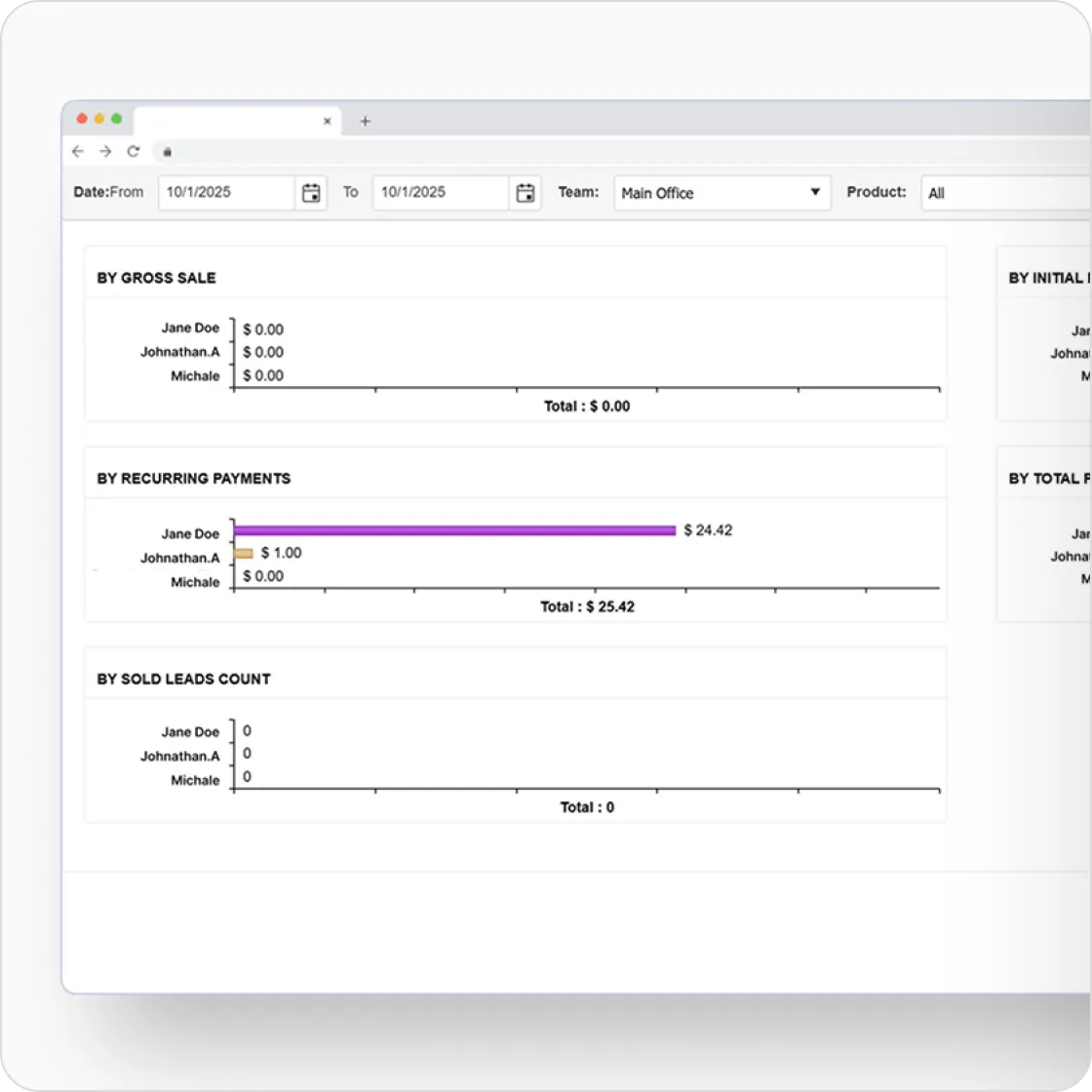
Task: Click the Team dropdown arrow
Action: (x=815, y=193)
